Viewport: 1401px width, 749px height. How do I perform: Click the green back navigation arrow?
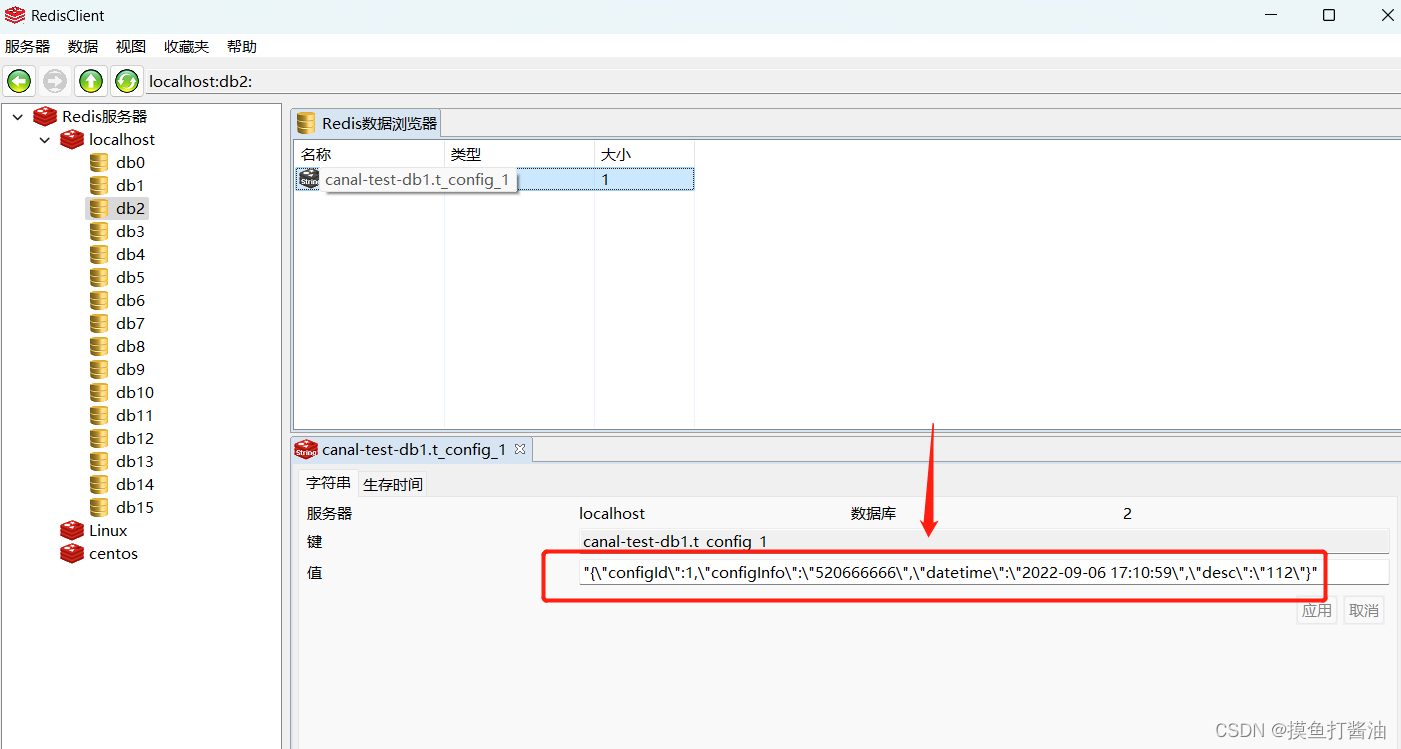point(19,81)
